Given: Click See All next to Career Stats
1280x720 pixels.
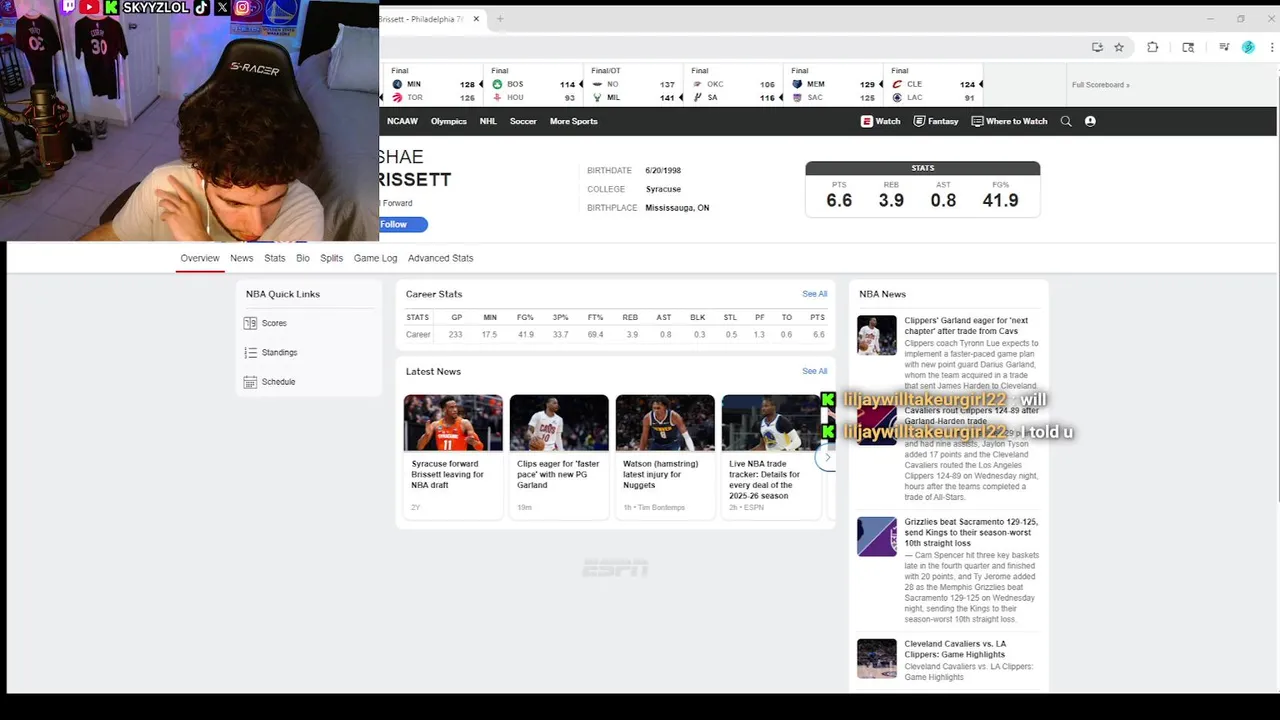Looking at the screenshot, I should point(815,294).
